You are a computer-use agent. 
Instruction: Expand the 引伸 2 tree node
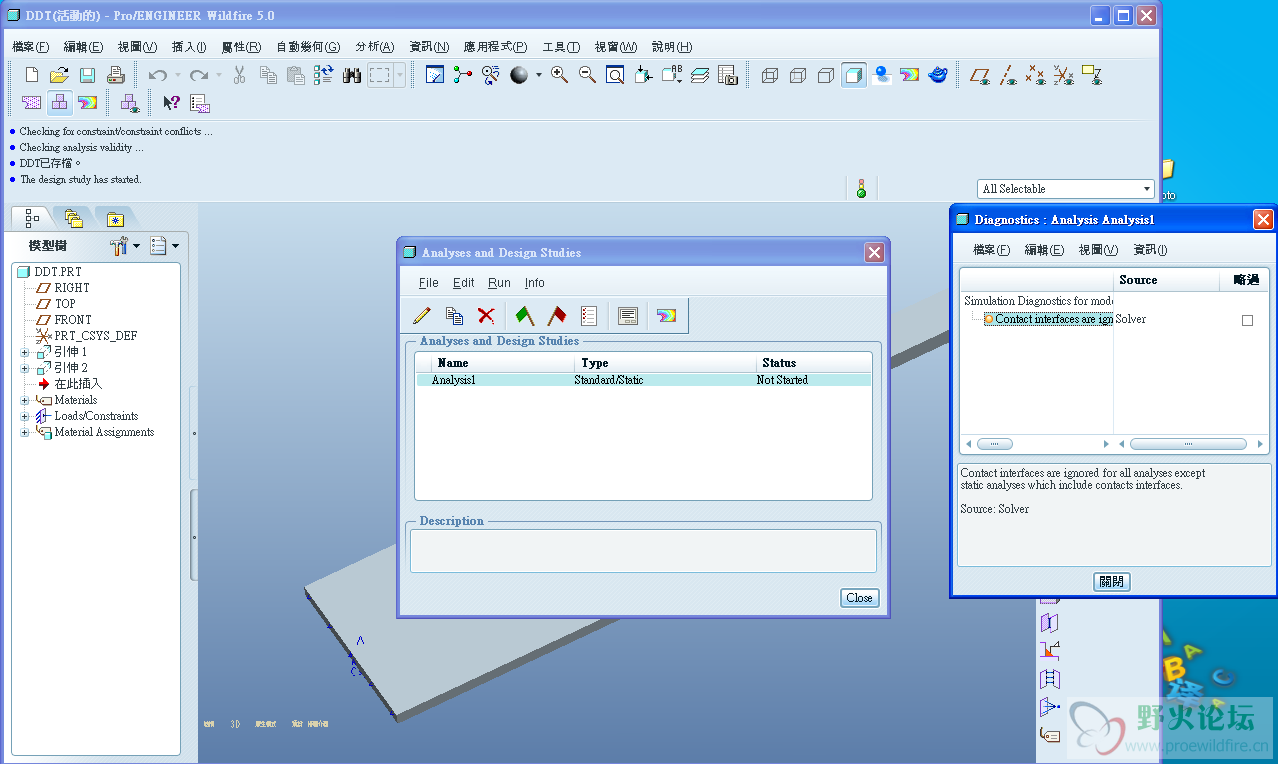click(x=25, y=368)
